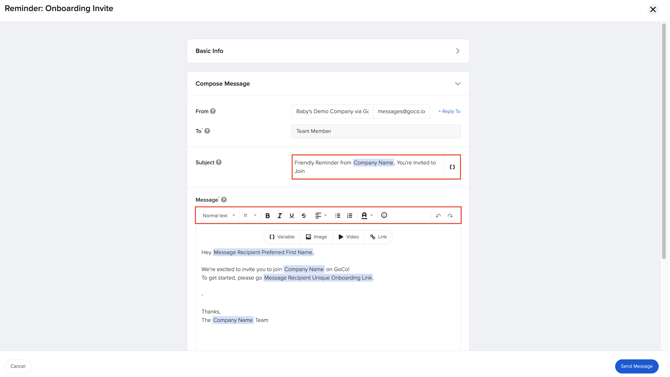Open the text alignment options
This screenshot has width=670, height=377.
(320, 215)
